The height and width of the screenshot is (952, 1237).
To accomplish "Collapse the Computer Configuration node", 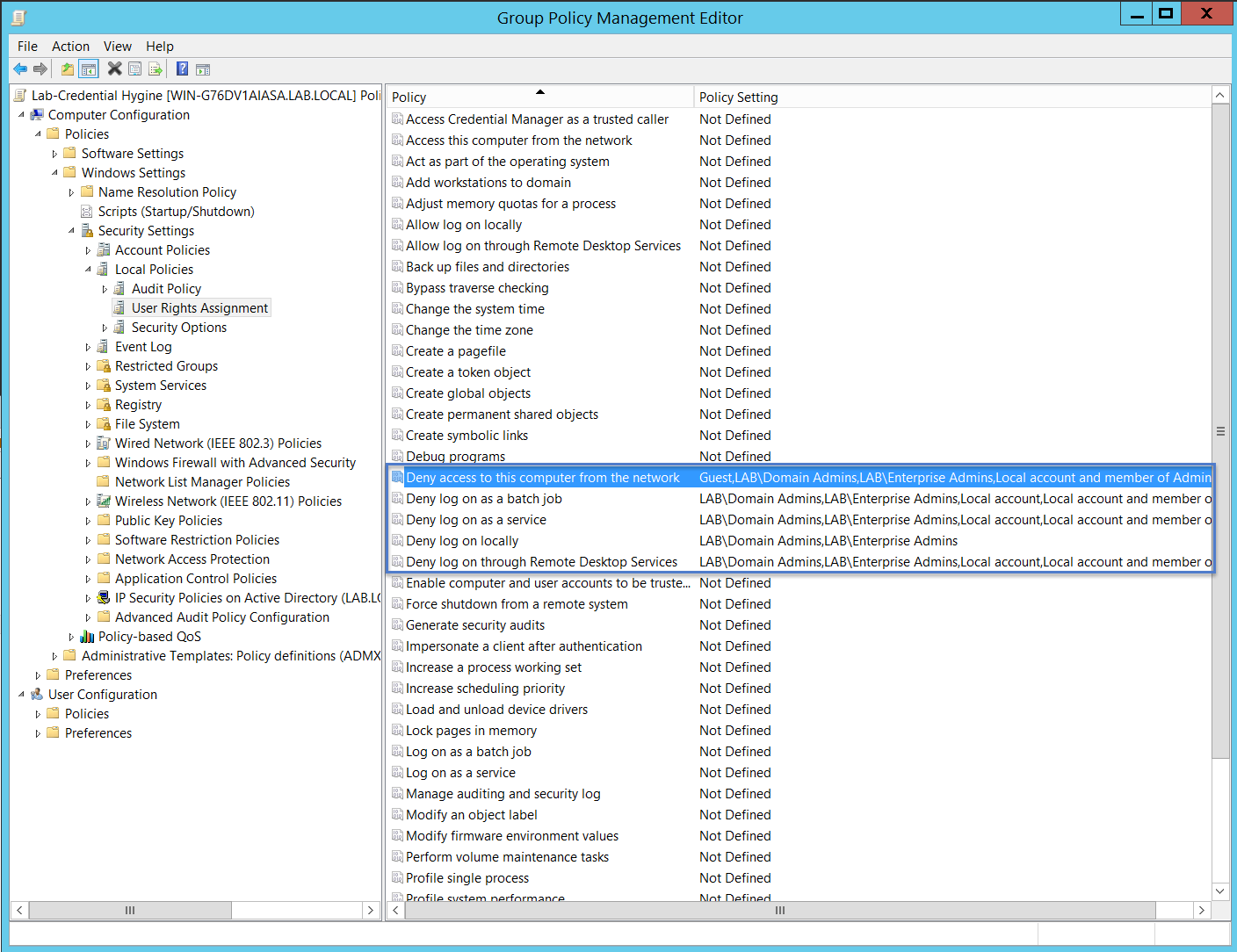I will [x=21, y=115].
